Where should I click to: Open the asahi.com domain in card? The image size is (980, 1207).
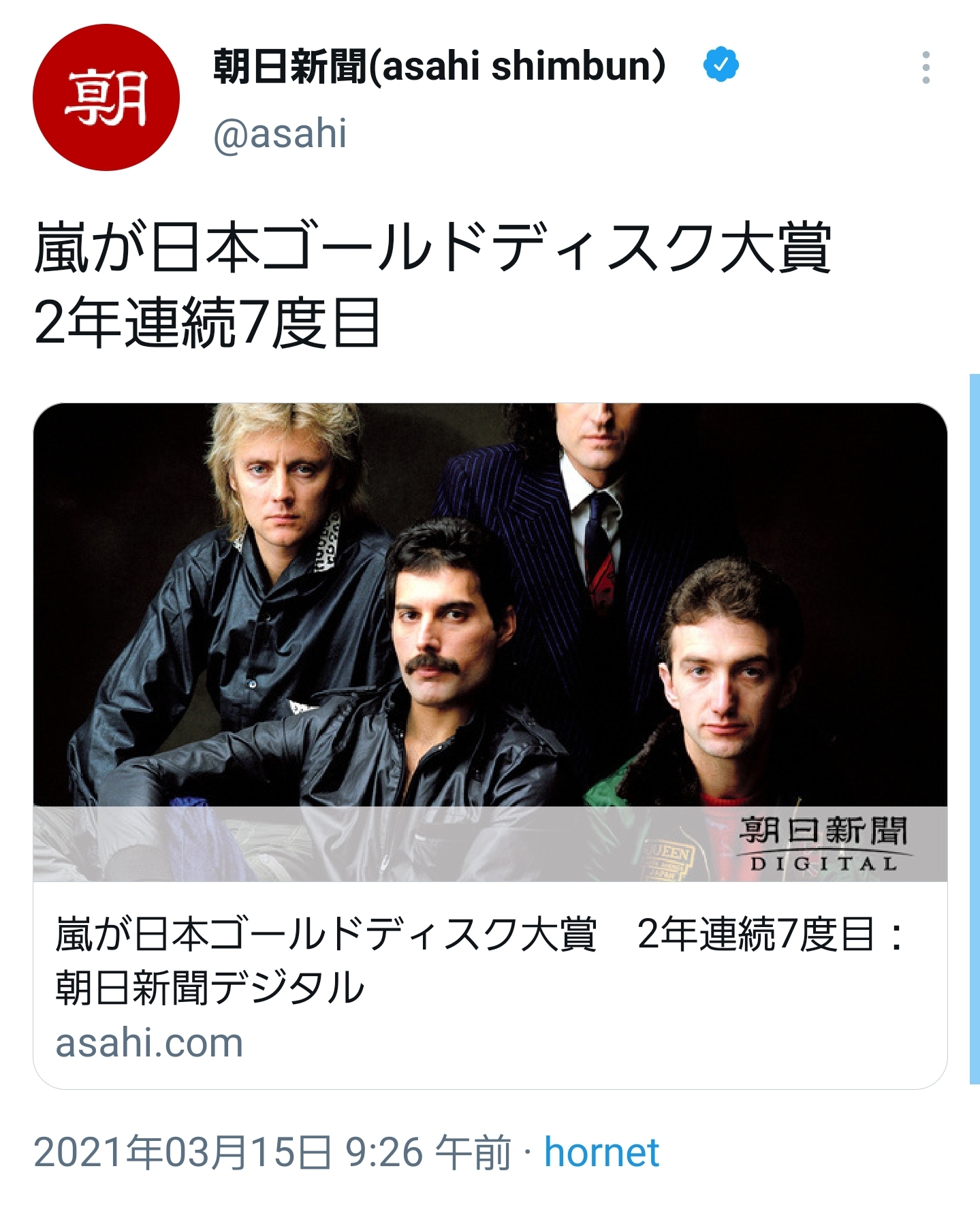click(x=149, y=1043)
